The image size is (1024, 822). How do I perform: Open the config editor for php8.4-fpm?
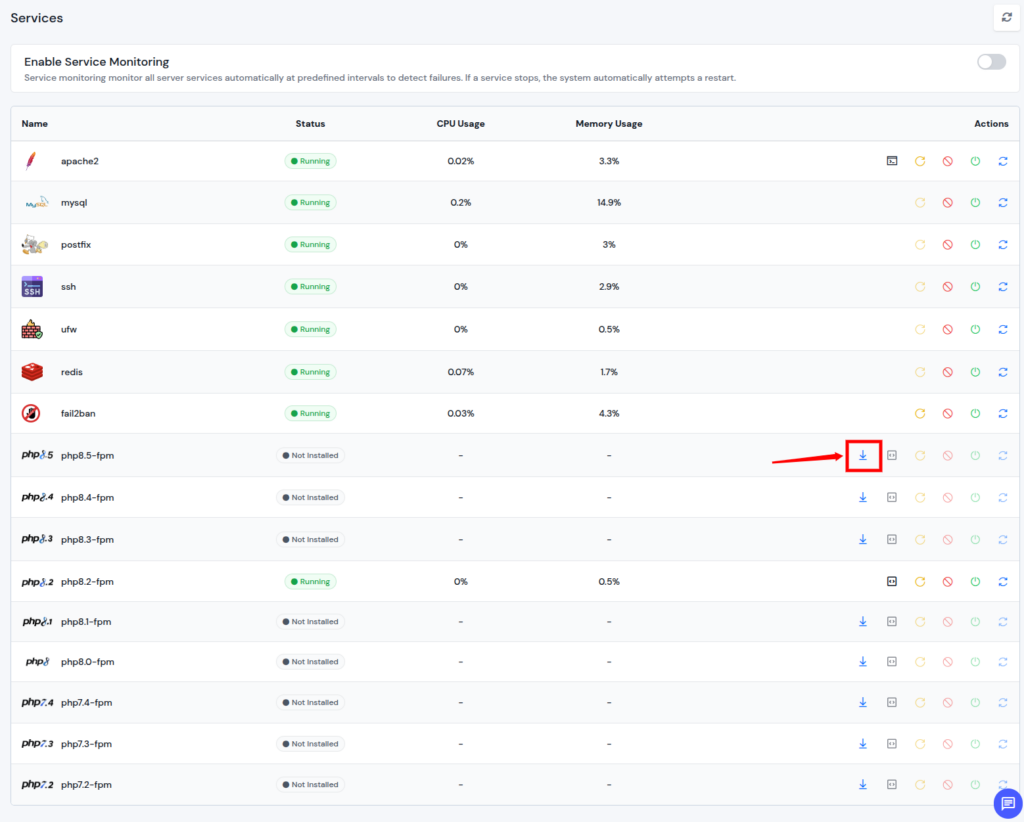891,497
